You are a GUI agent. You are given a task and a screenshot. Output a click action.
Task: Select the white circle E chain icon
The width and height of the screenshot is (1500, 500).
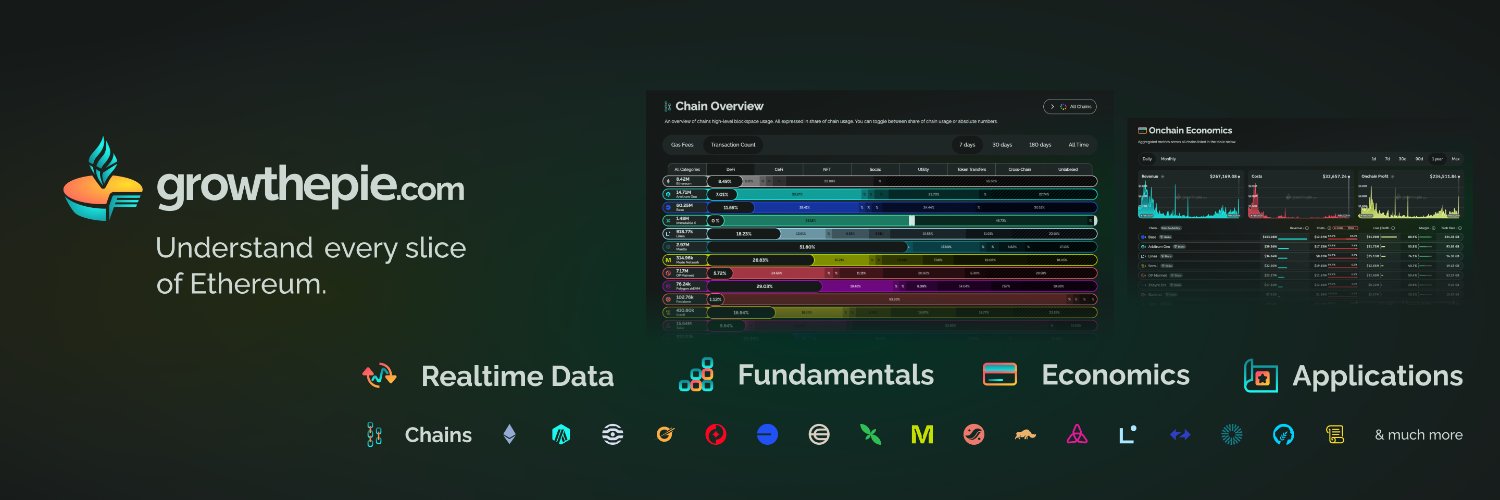(x=819, y=435)
